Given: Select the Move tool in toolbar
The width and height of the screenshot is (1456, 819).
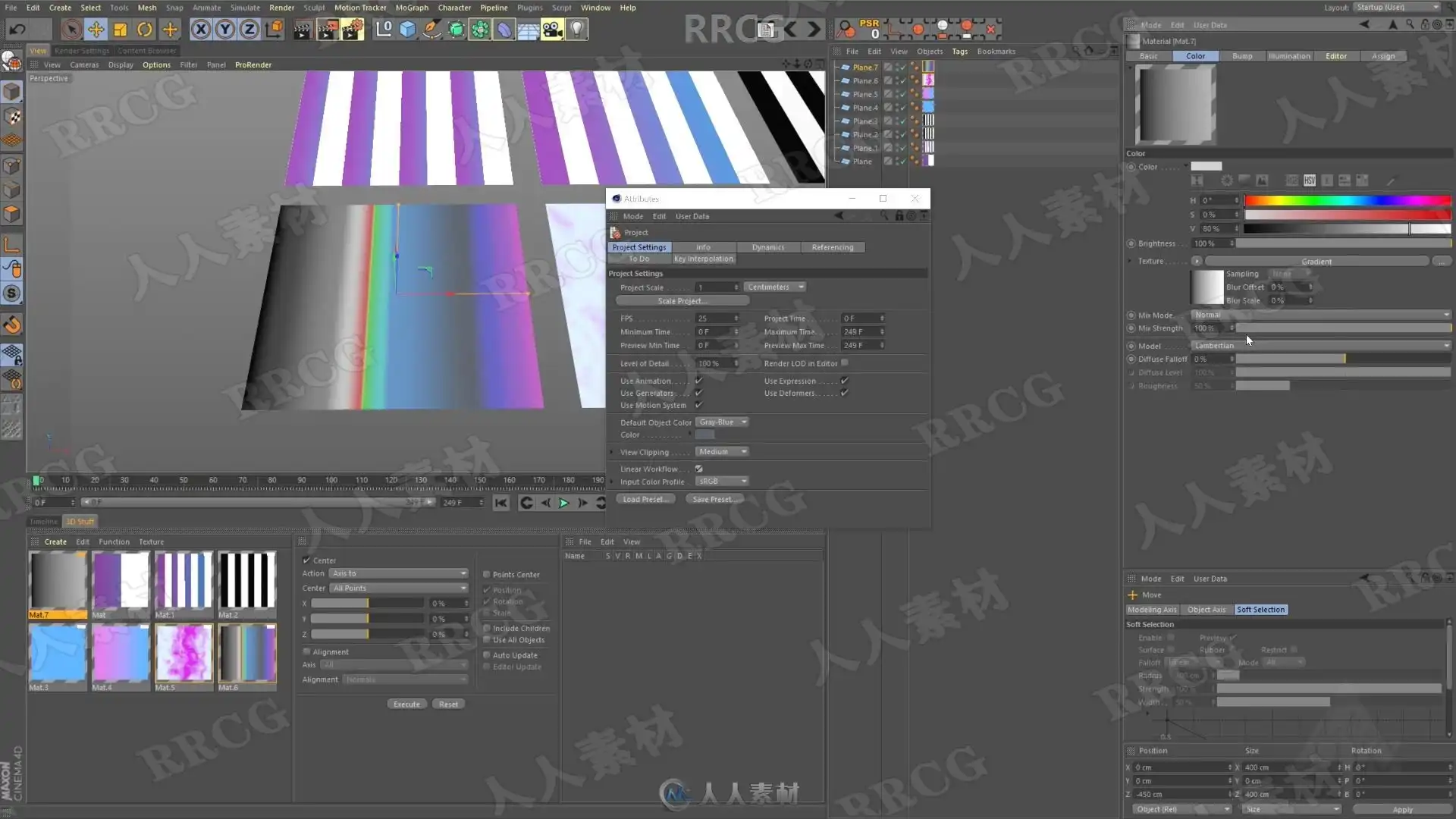Looking at the screenshot, I should pos(96,30).
